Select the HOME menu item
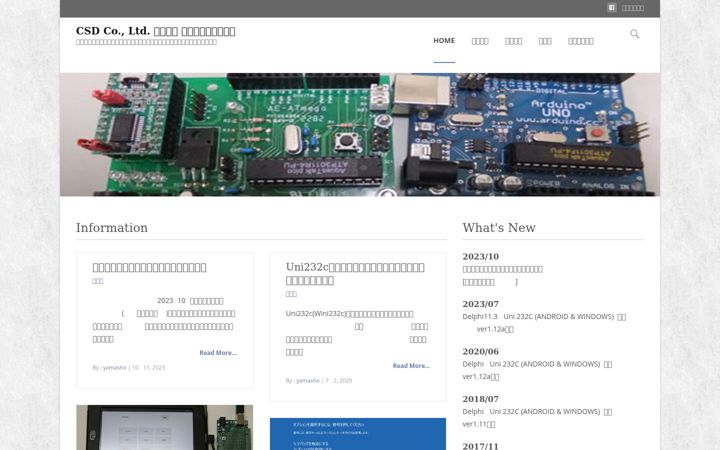Screen dimensions: 720x450 click(444, 40)
